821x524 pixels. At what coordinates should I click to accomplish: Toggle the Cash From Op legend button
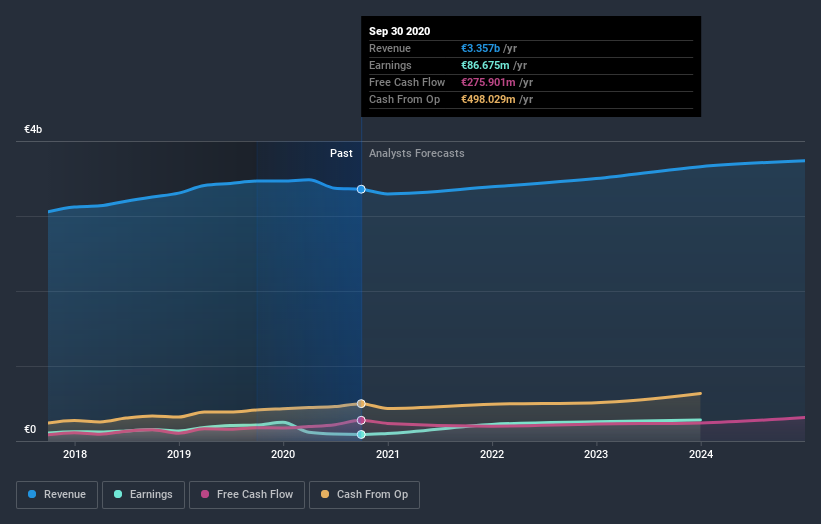(364, 495)
